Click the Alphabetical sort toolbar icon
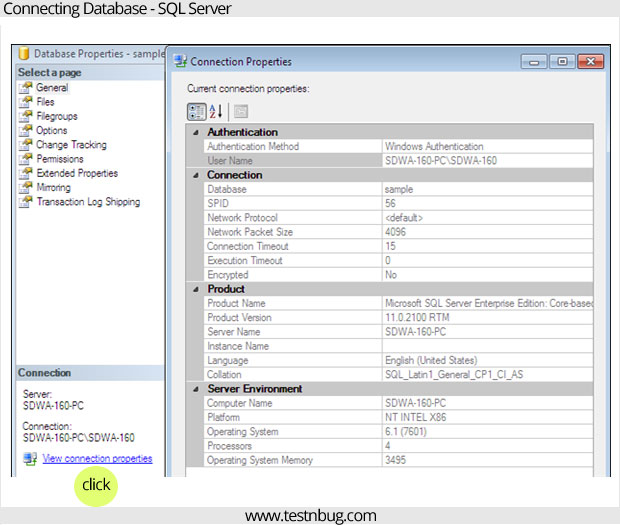This screenshot has width=620, height=525. (216, 111)
